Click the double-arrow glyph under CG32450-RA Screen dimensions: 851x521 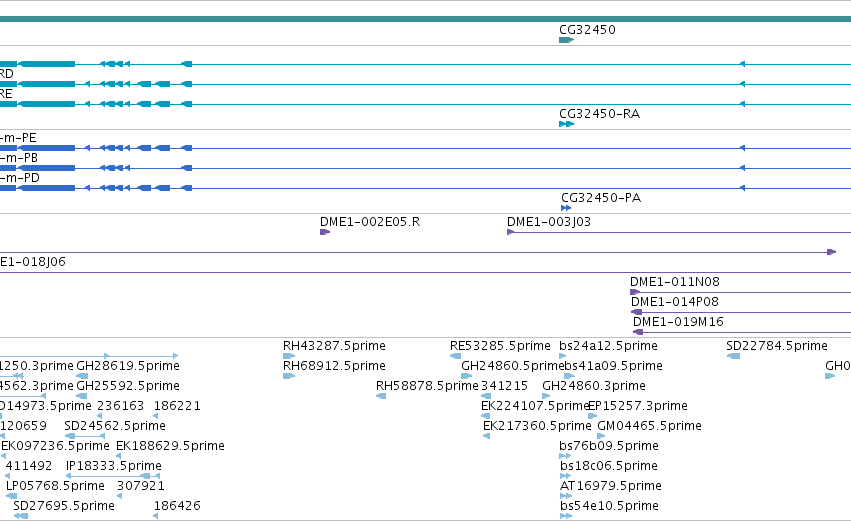click(566, 124)
